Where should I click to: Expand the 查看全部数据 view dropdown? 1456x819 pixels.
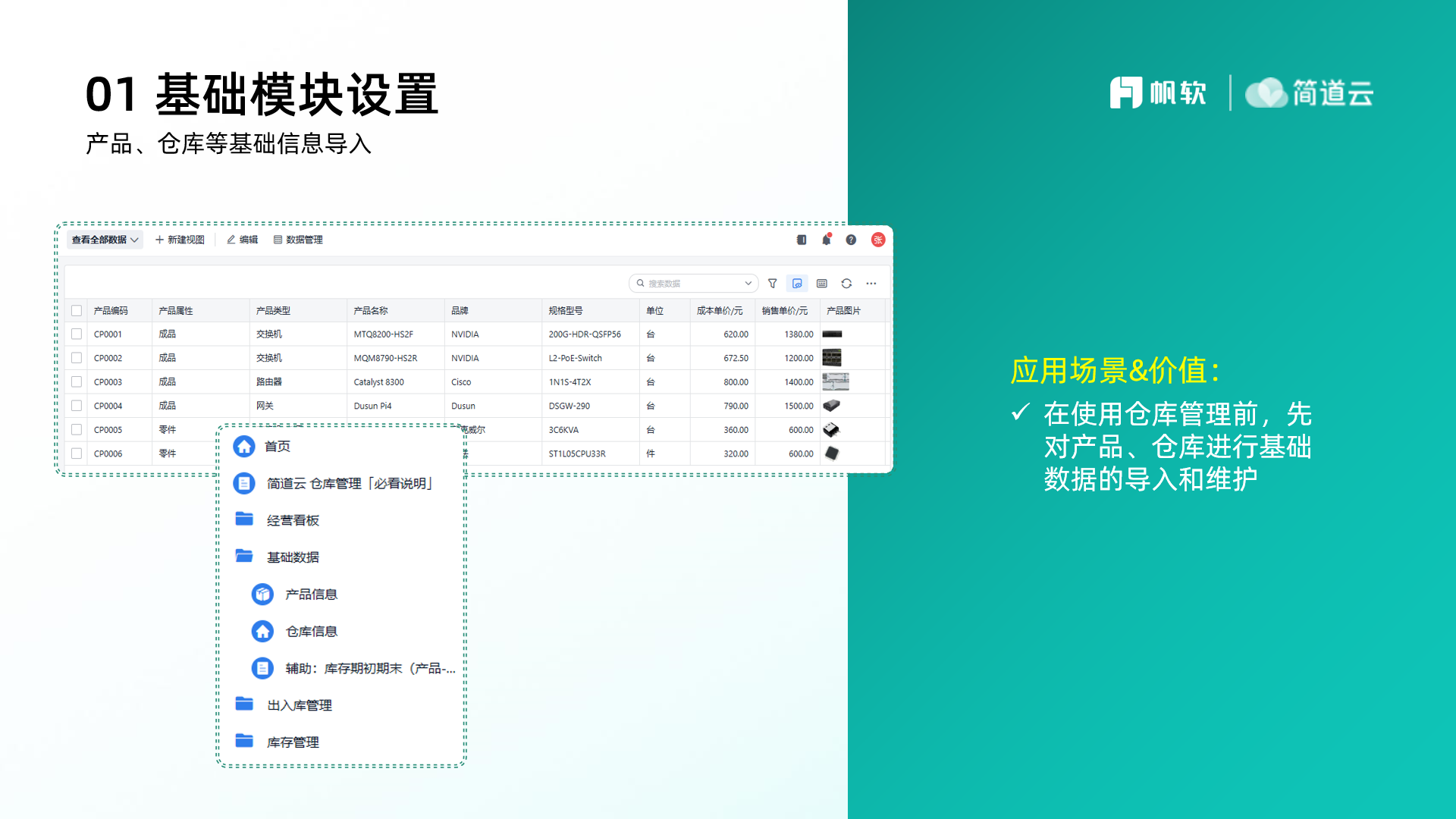tap(105, 240)
